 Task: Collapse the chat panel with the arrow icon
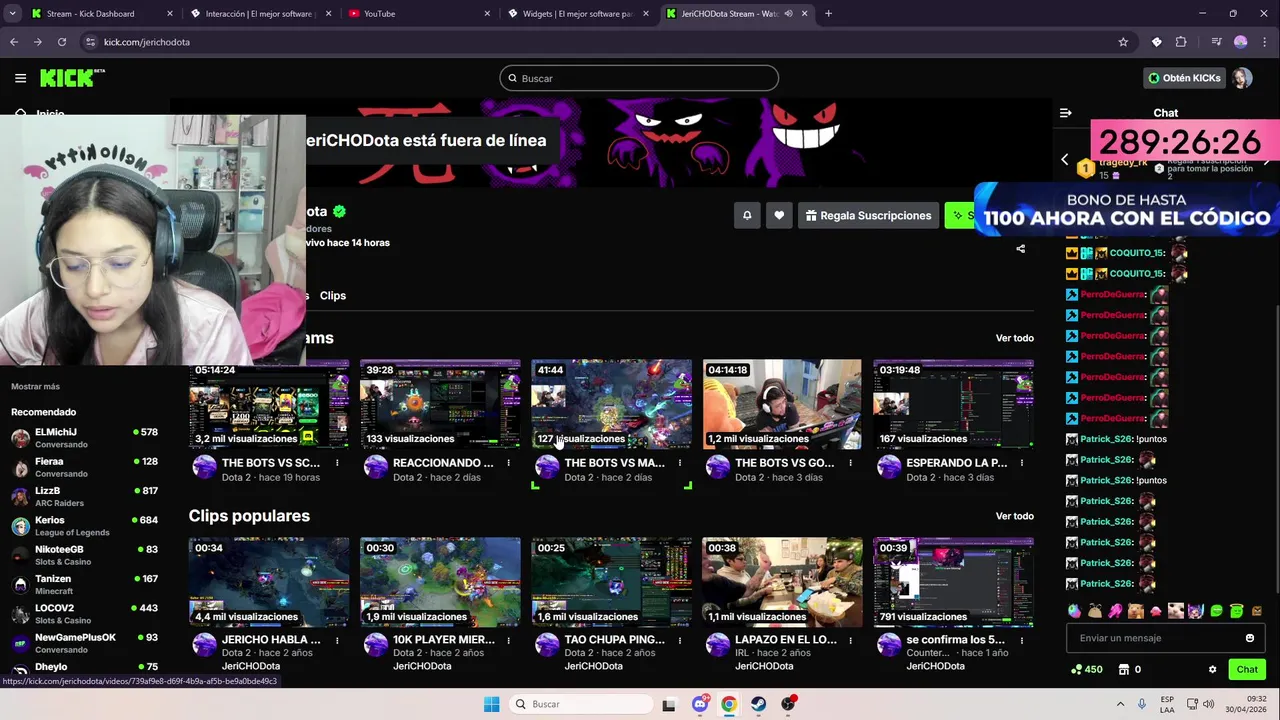1065,113
